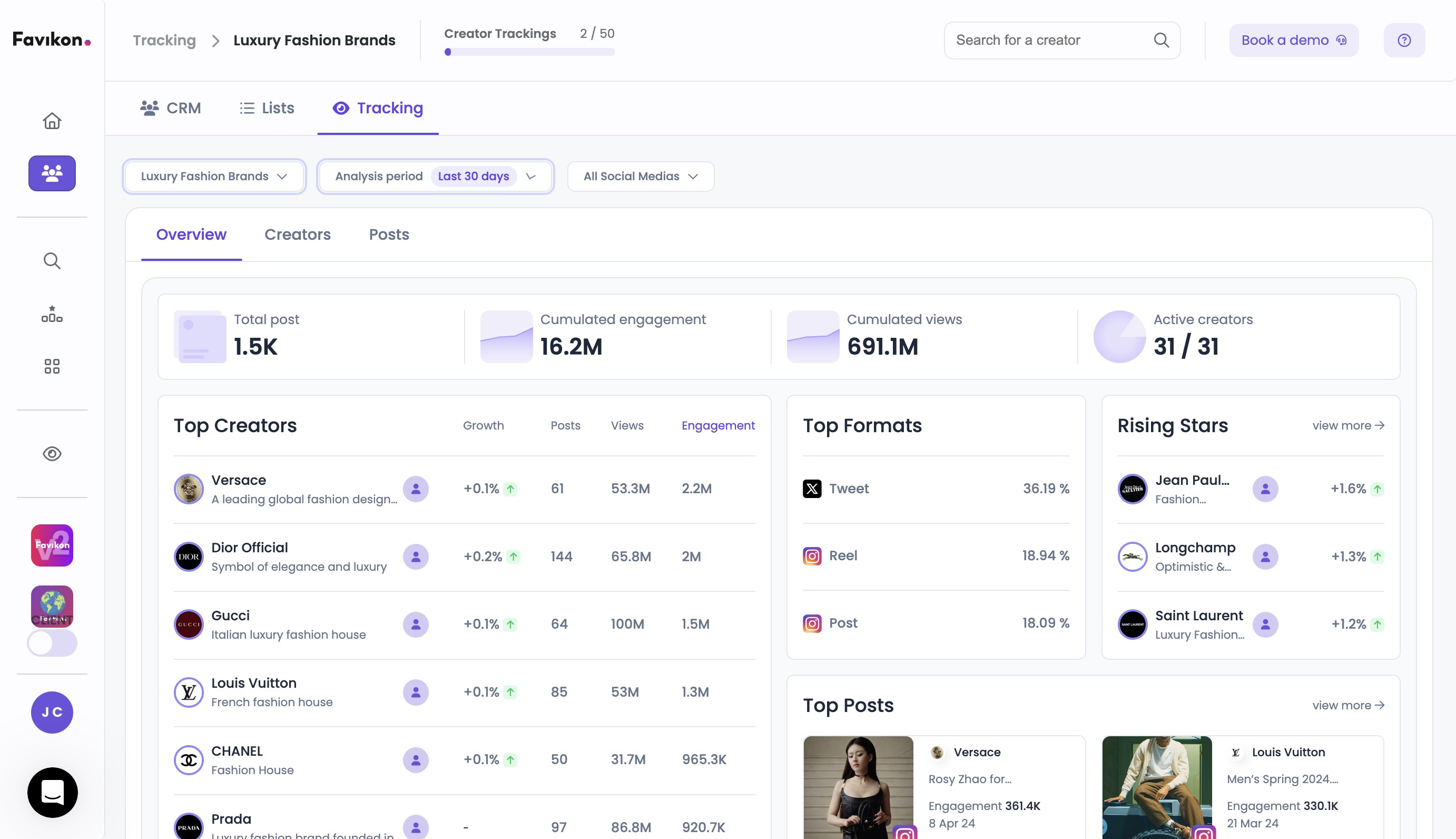The image size is (1456, 839).
Task: Click the help question mark icon
Action: (x=1404, y=41)
